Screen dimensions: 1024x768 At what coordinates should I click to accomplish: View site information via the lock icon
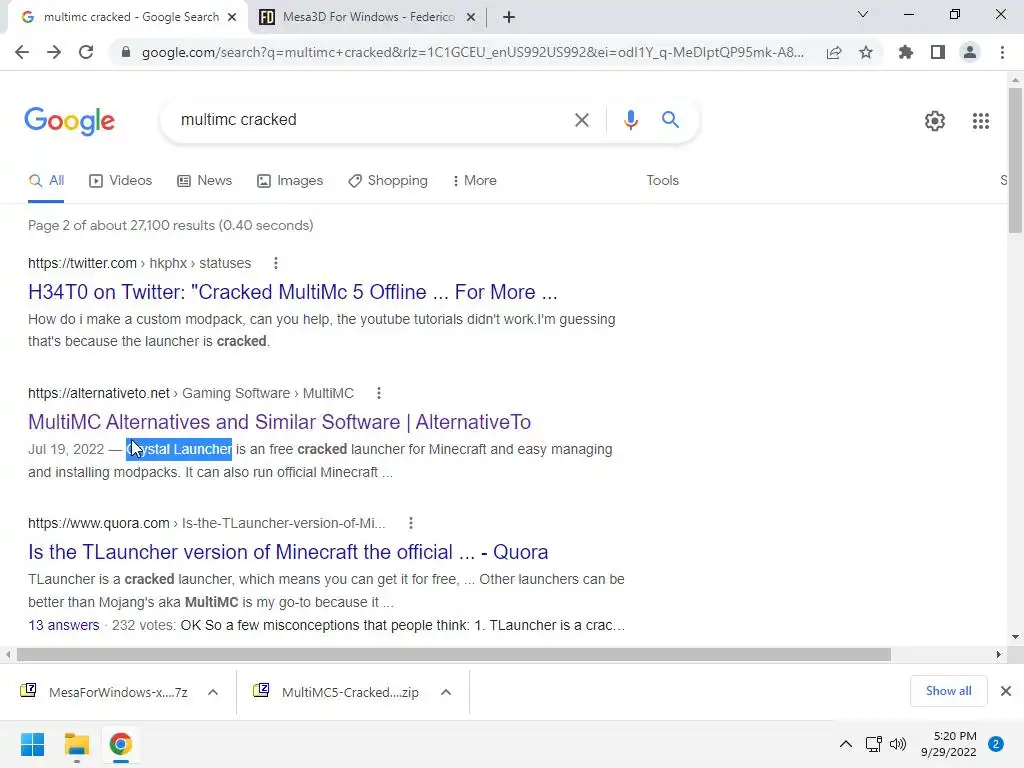coord(125,52)
